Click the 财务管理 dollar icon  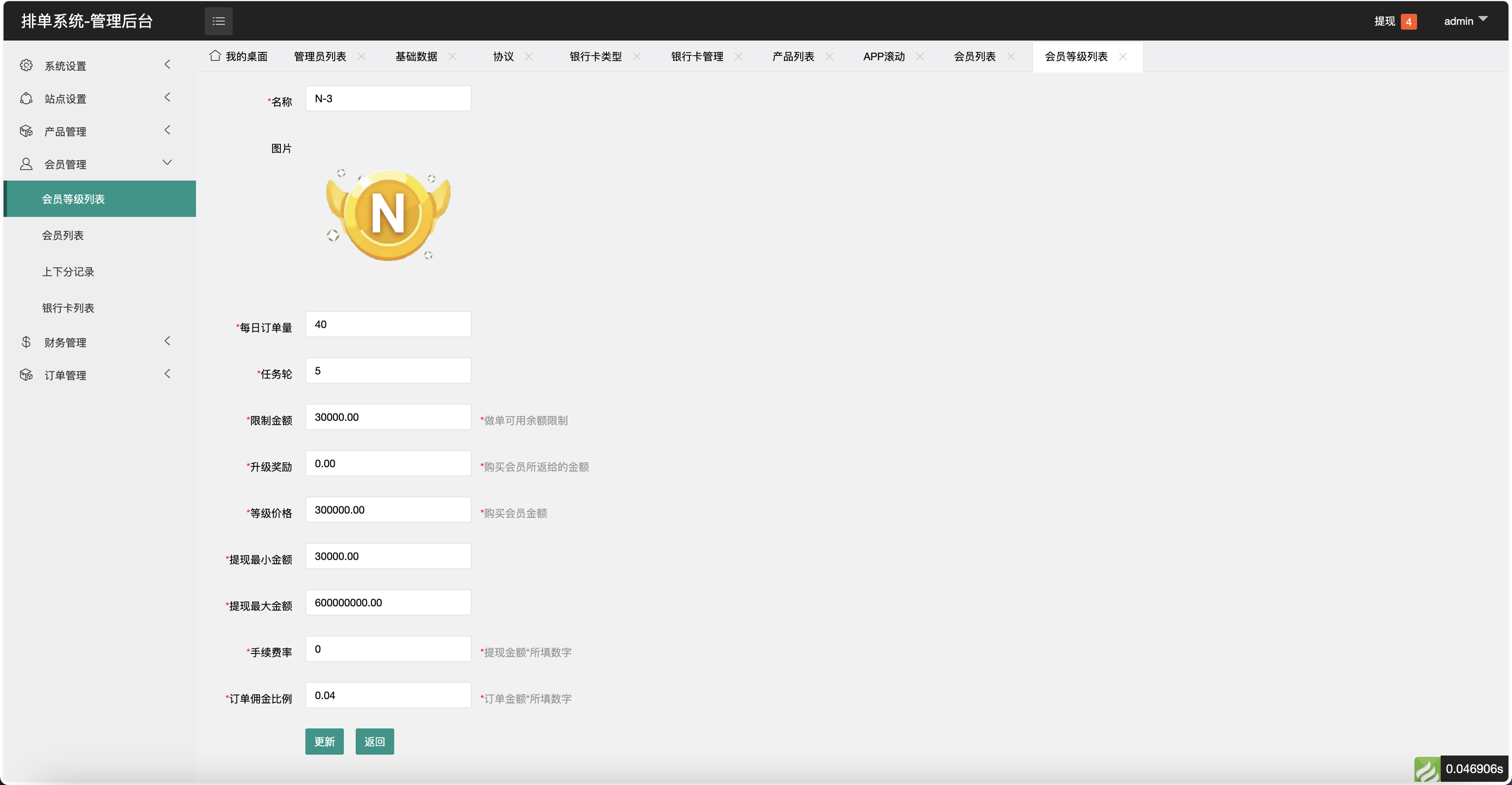point(26,342)
